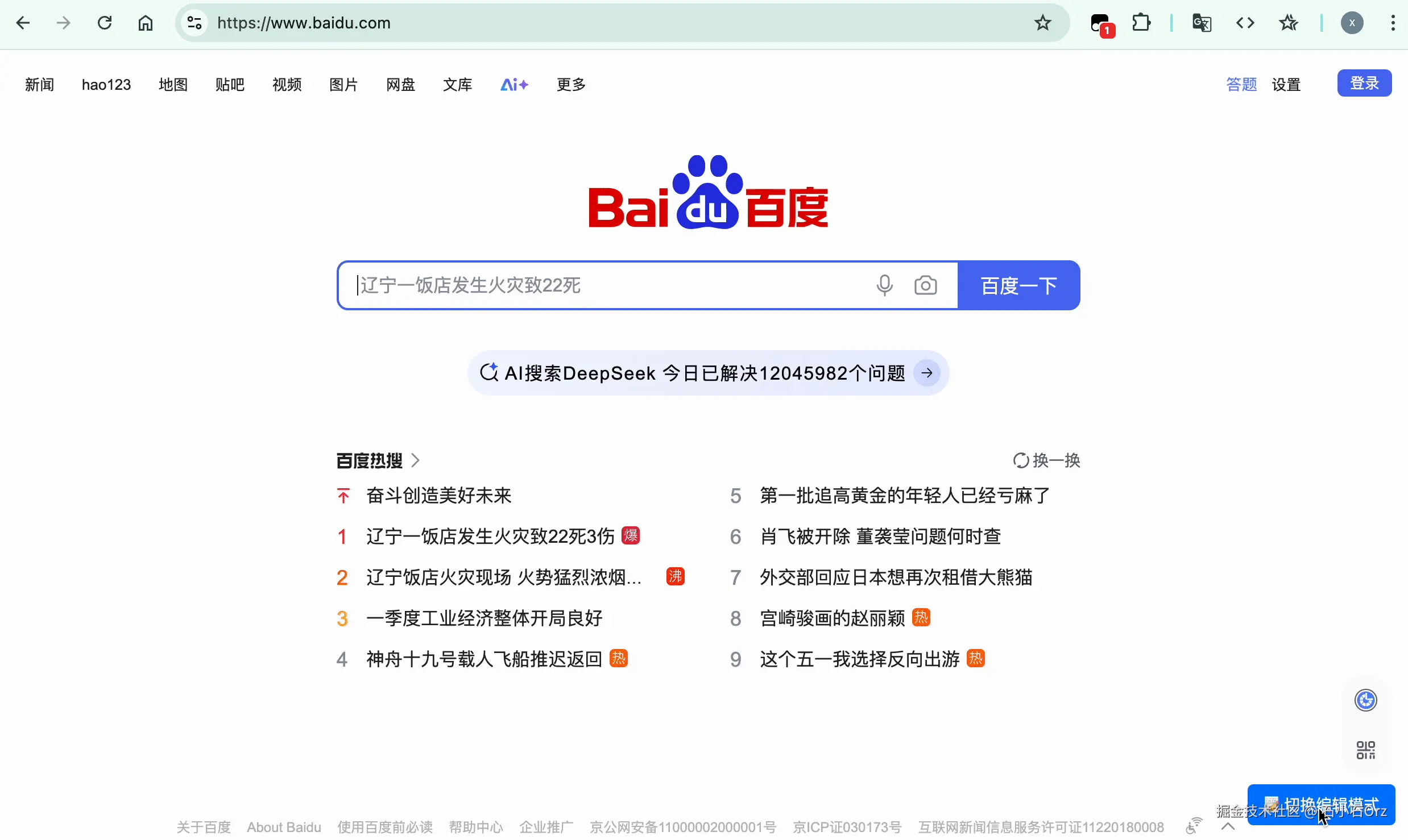The width and height of the screenshot is (1408, 840).
Task: Open hot search 外交部回应日本想再次租借大熊猫
Action: pyautogui.click(x=896, y=577)
